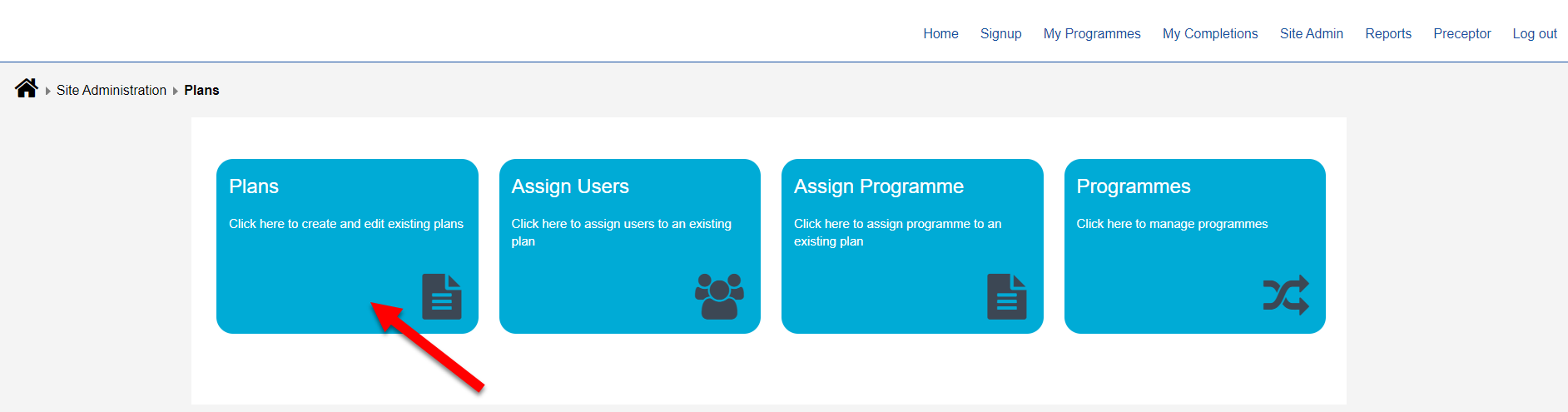The height and width of the screenshot is (412, 1568).
Task: Go to Preceptor in top navigation
Action: coord(1462,33)
